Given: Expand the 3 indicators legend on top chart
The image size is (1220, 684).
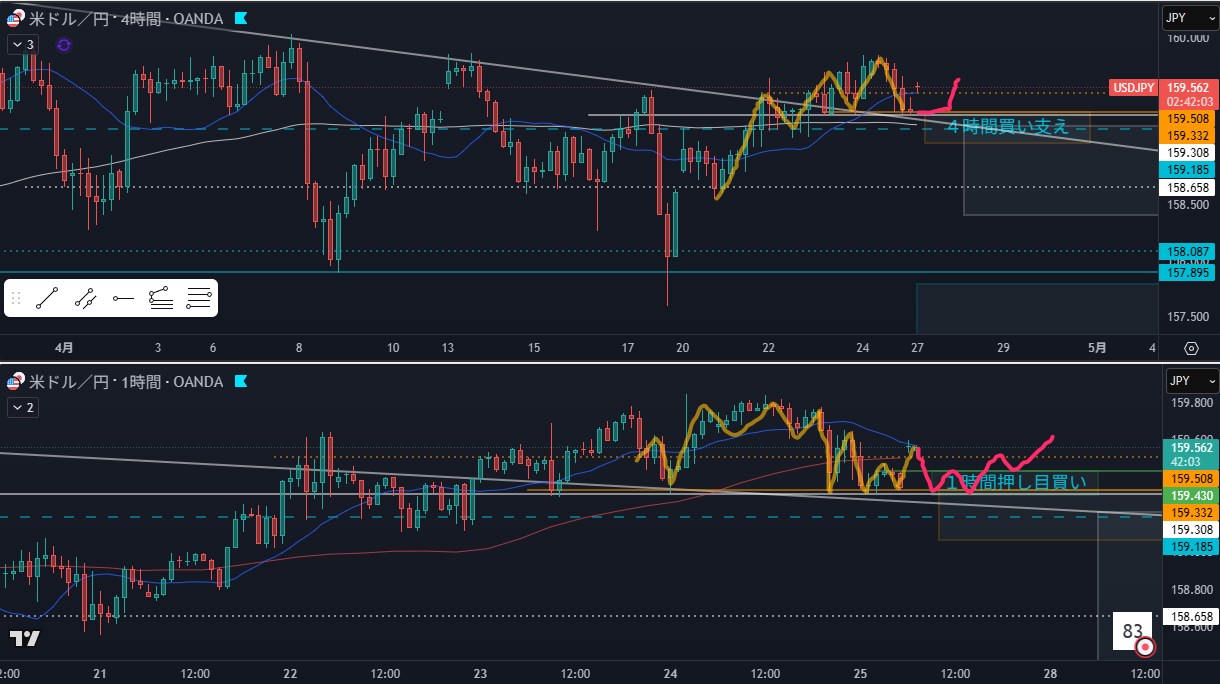Looking at the screenshot, I should tap(23, 44).
